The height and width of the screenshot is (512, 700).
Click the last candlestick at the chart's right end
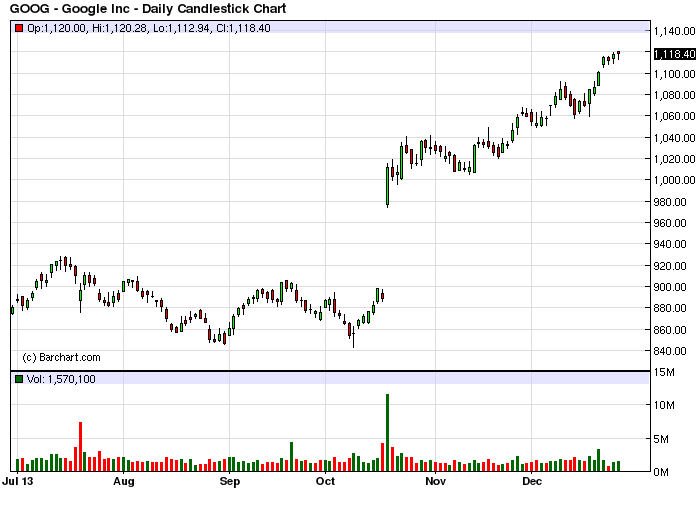pyautogui.click(x=618, y=55)
